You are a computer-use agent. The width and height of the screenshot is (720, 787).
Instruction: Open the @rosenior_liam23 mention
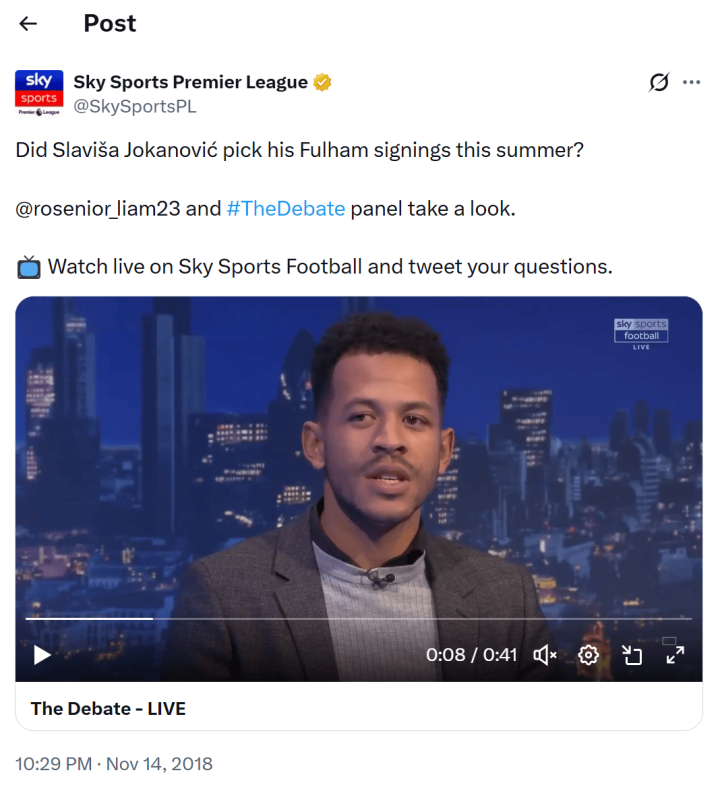[98, 209]
